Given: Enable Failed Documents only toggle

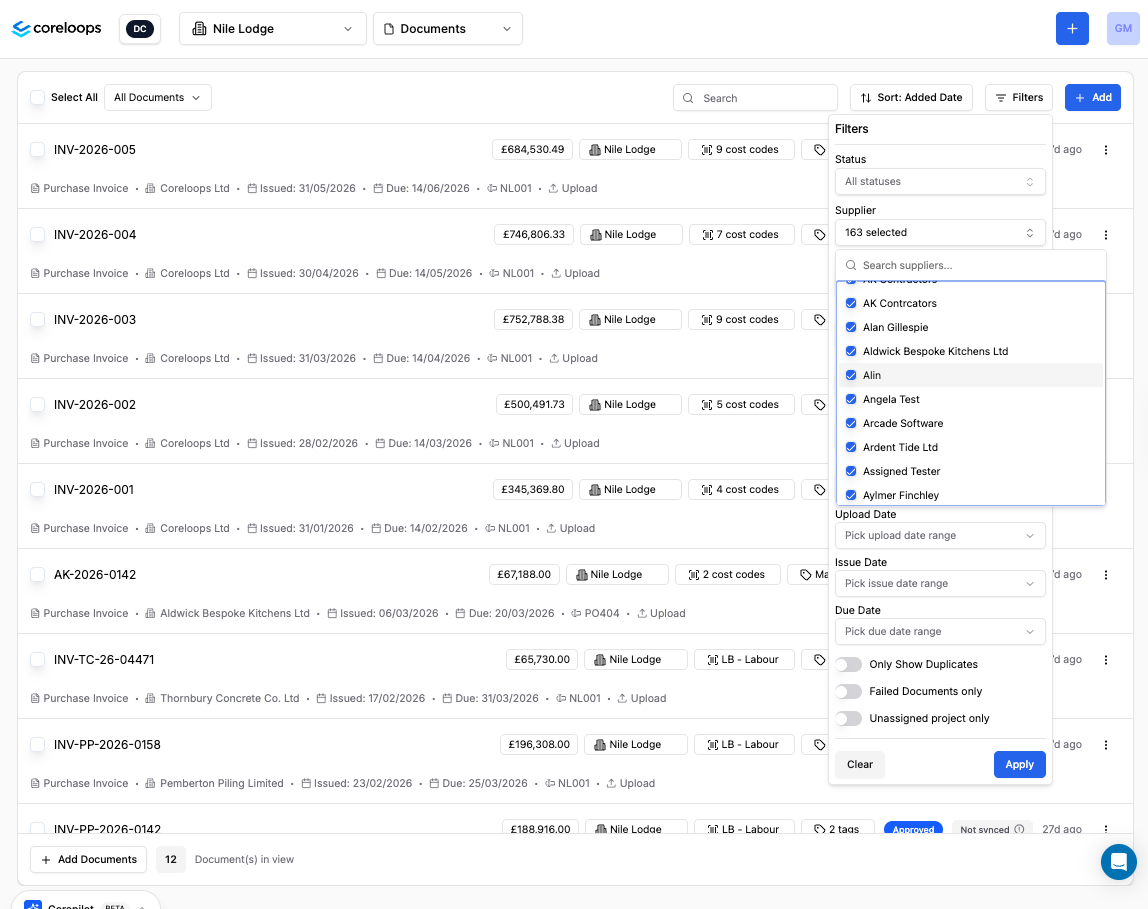Looking at the screenshot, I should click(x=849, y=691).
